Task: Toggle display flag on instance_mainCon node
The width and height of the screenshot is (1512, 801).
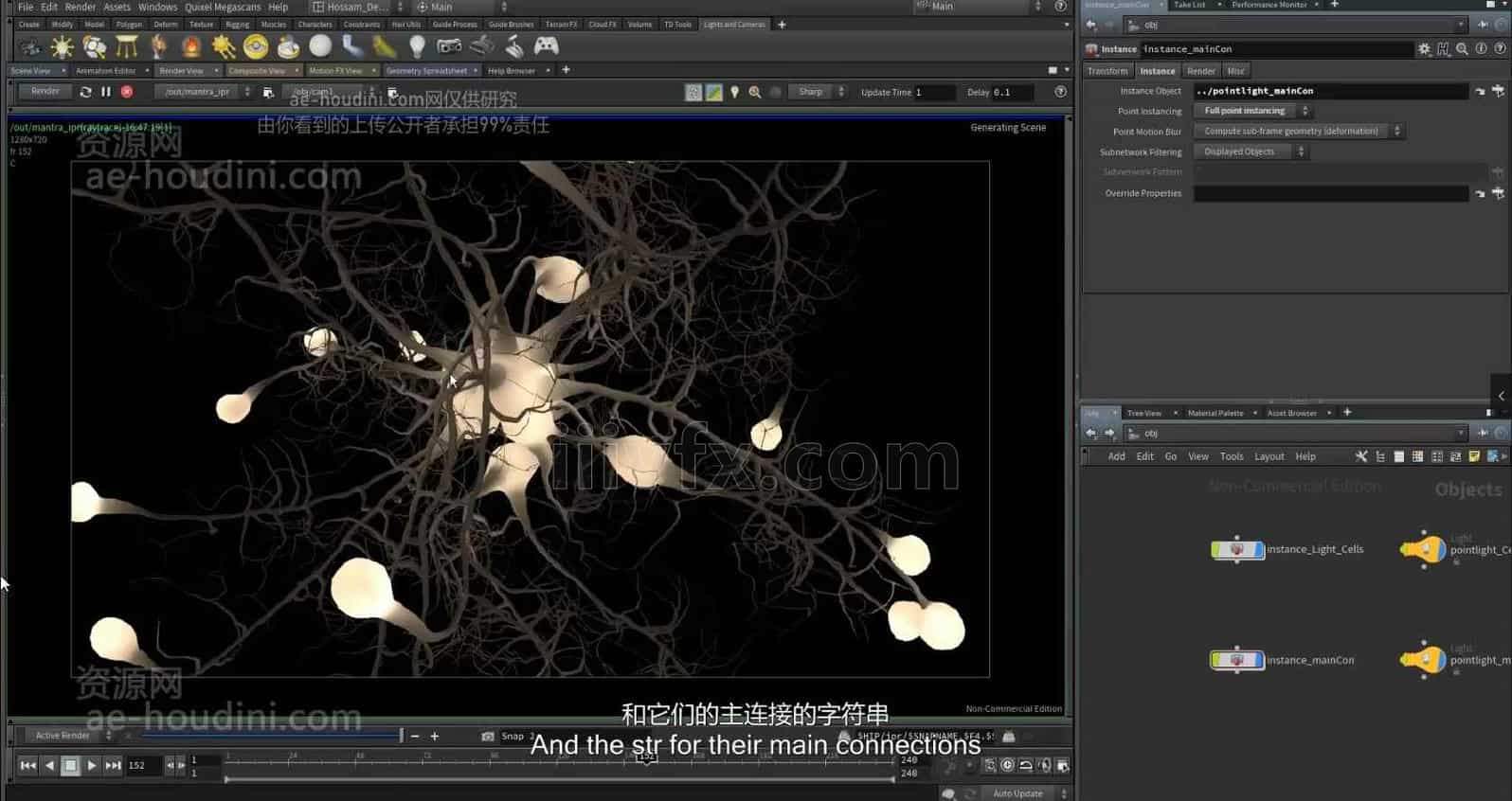Action: pos(1258,660)
